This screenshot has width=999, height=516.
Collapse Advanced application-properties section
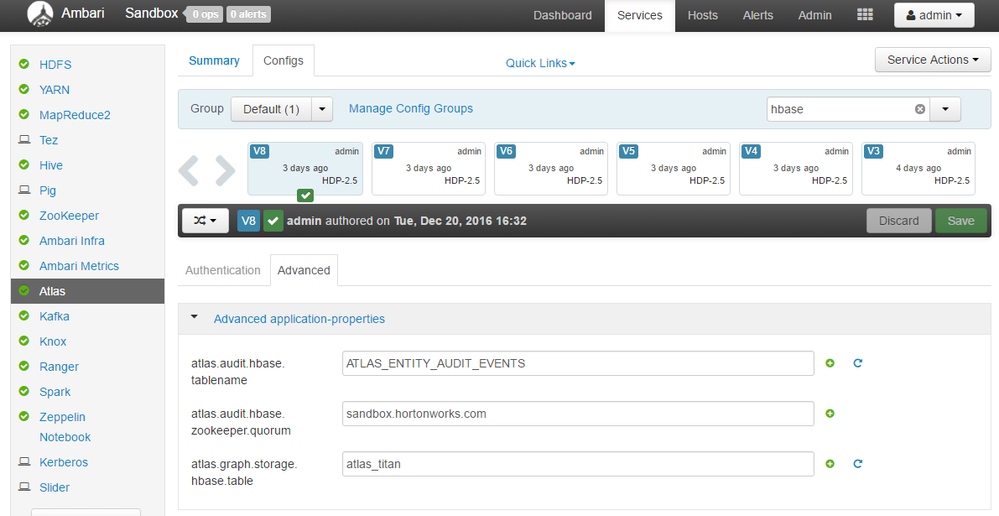[195, 317]
